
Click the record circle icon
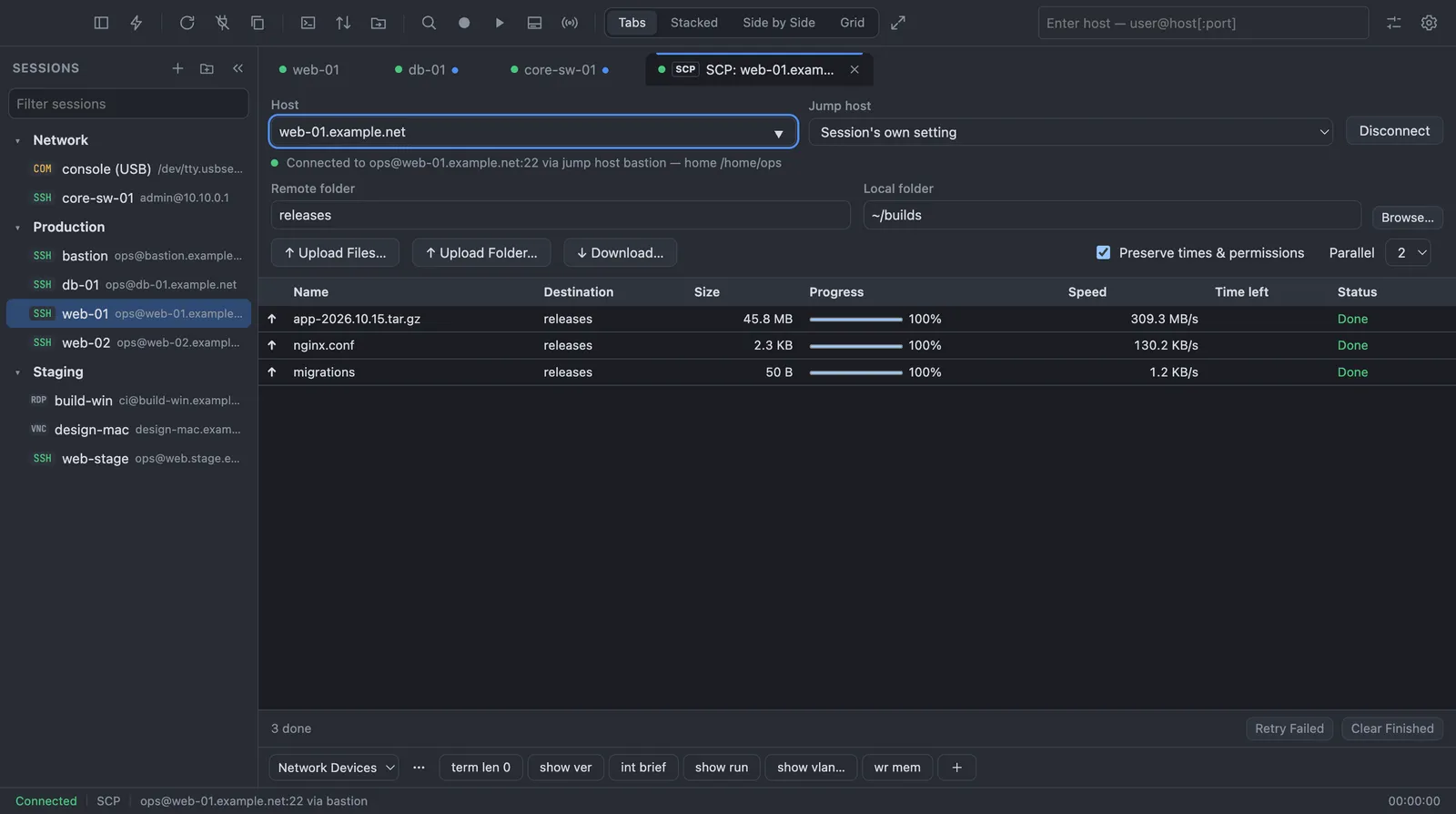464,23
